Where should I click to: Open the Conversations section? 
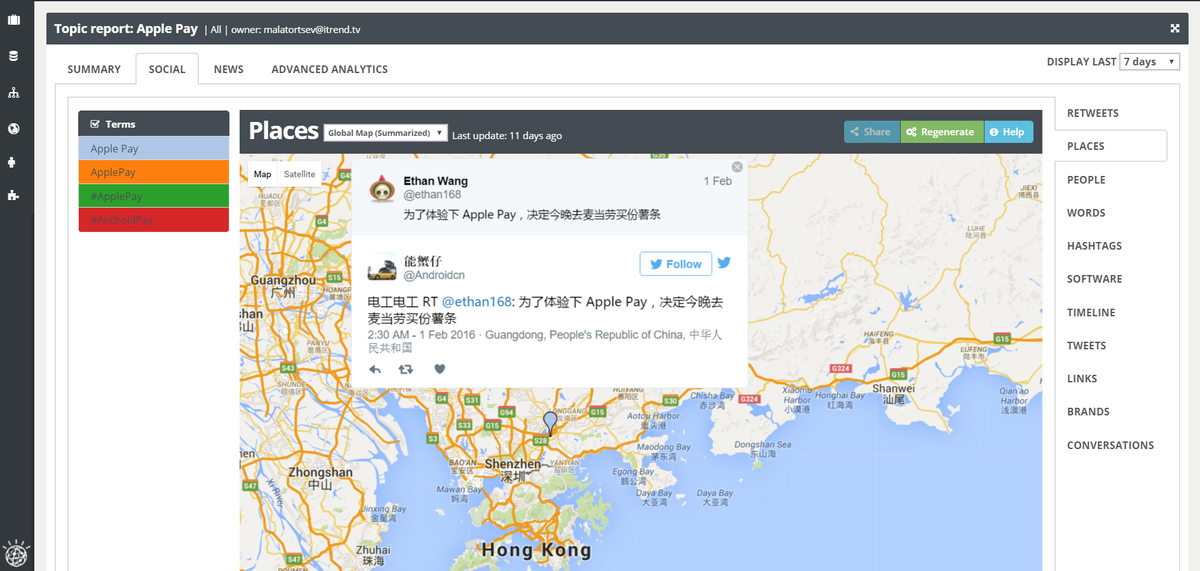(1111, 446)
